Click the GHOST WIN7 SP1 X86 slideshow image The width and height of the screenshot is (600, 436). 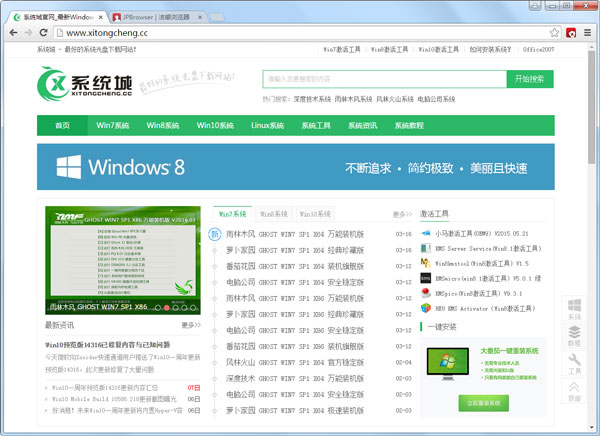pyautogui.click(x=123, y=260)
